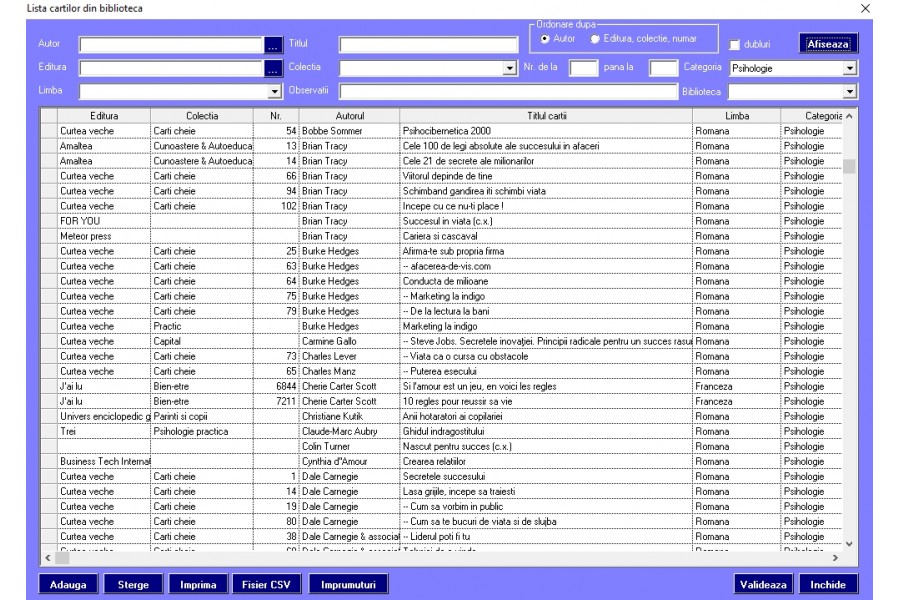The height and width of the screenshot is (600, 900).
Task: Focus the Autor input field
Action: (x=172, y=45)
